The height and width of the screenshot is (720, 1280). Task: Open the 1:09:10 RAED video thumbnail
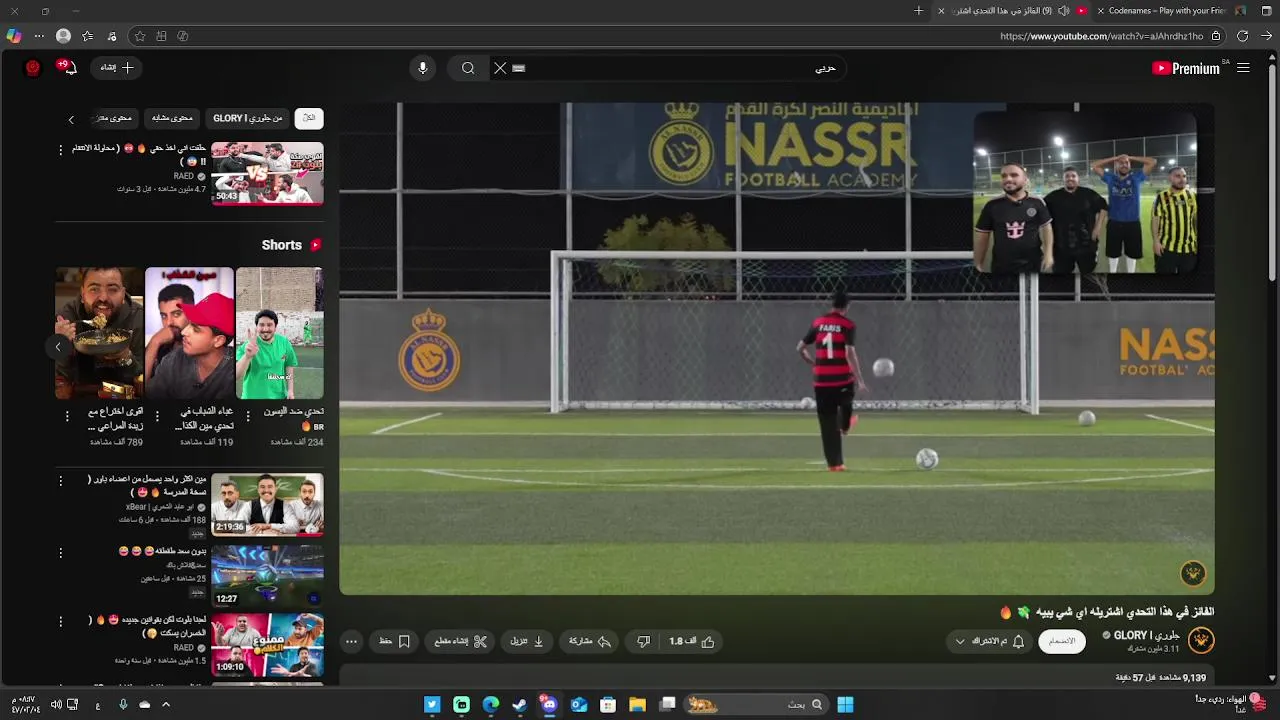(x=267, y=645)
